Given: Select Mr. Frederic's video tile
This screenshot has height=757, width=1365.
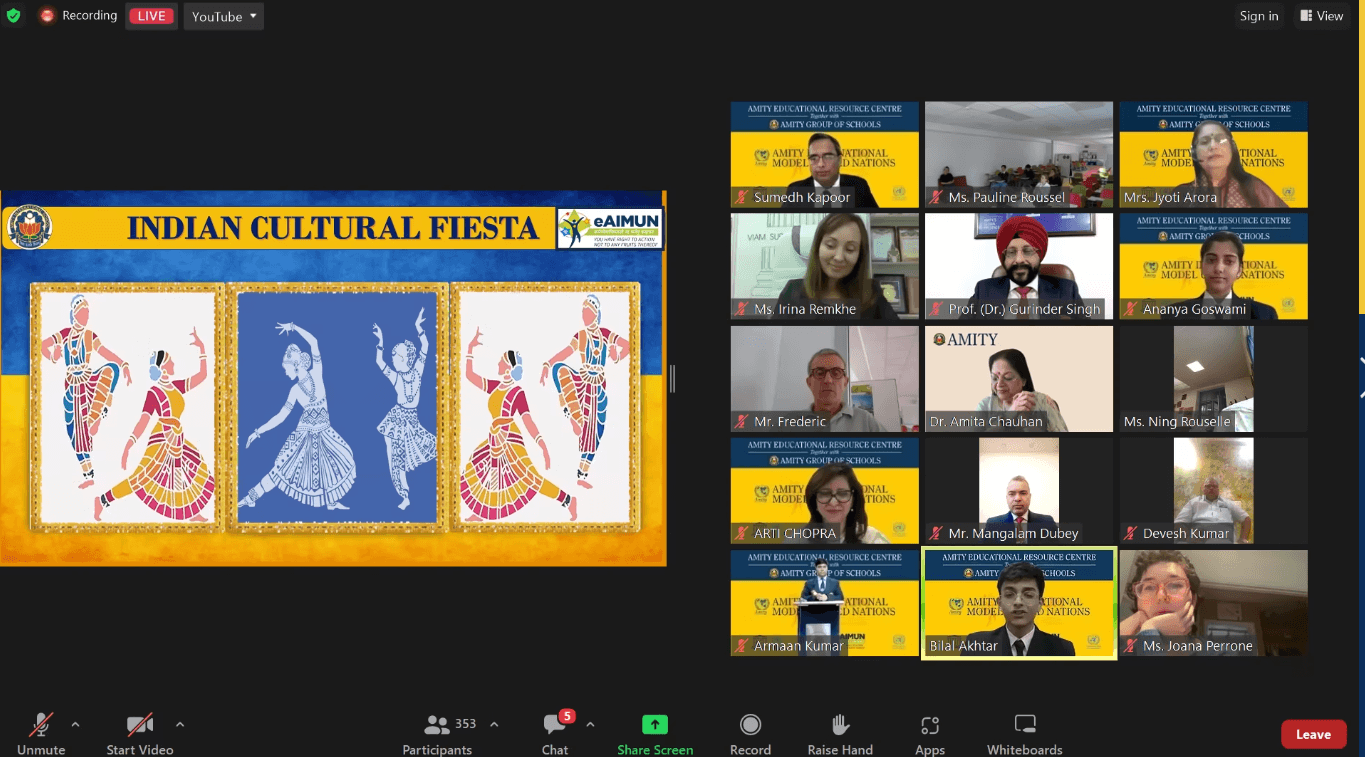Looking at the screenshot, I should point(824,378).
